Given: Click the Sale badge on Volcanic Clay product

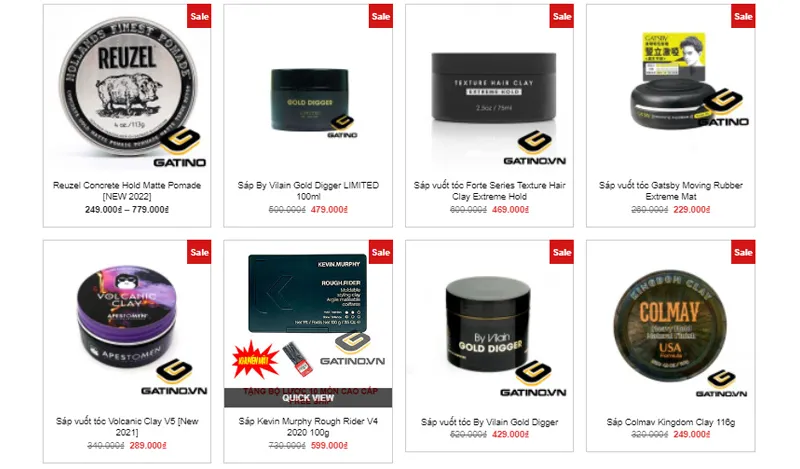Looking at the screenshot, I should [199, 252].
